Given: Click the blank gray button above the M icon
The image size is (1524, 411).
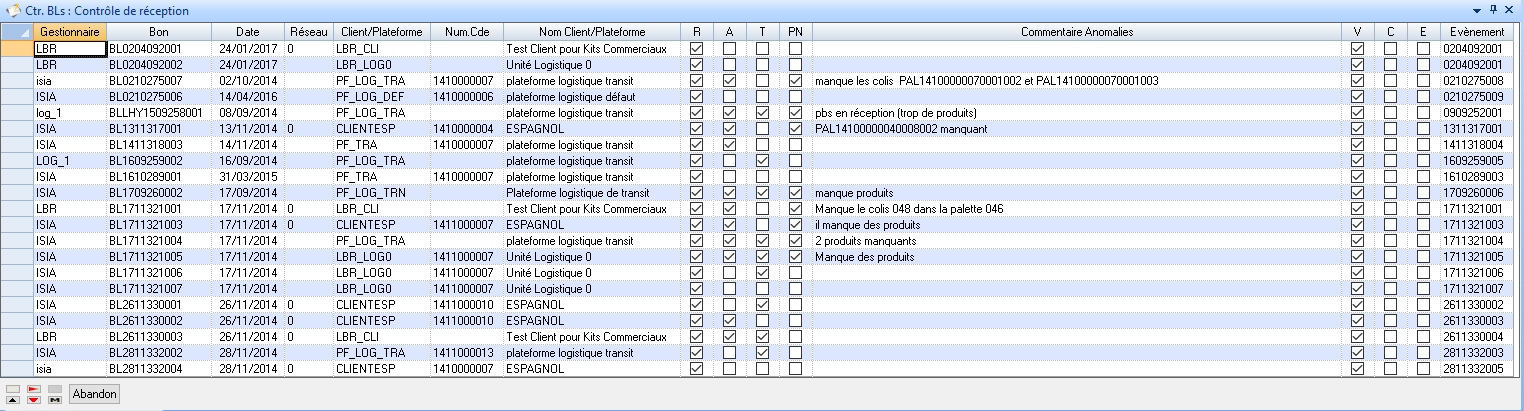Looking at the screenshot, I should (x=55, y=388).
